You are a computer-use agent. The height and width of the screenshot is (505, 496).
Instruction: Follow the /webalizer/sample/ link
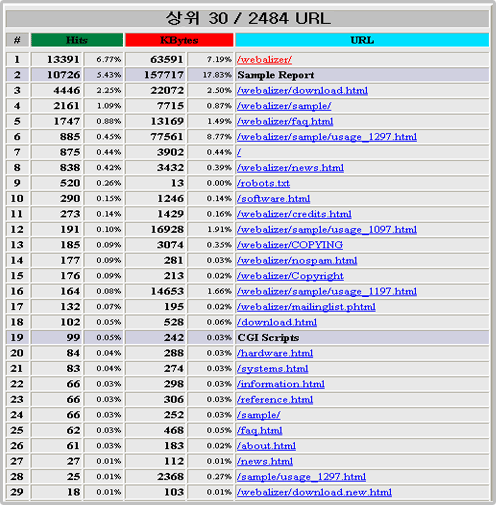tap(284, 106)
